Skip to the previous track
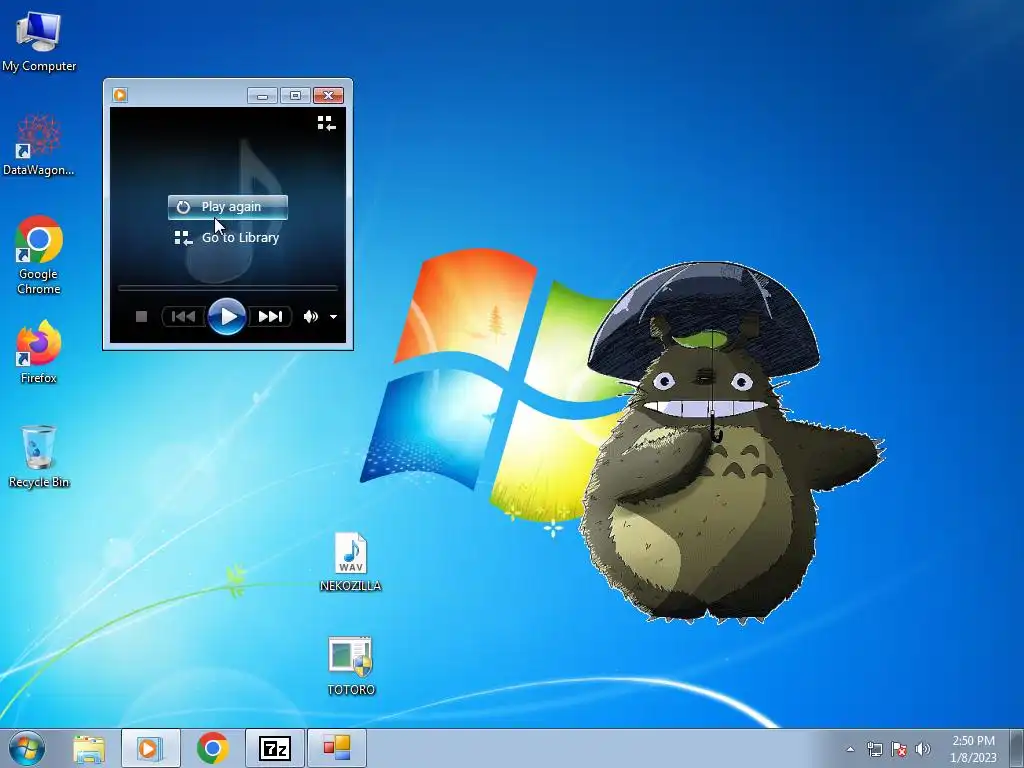Image resolution: width=1024 pixels, height=768 pixels. (184, 317)
